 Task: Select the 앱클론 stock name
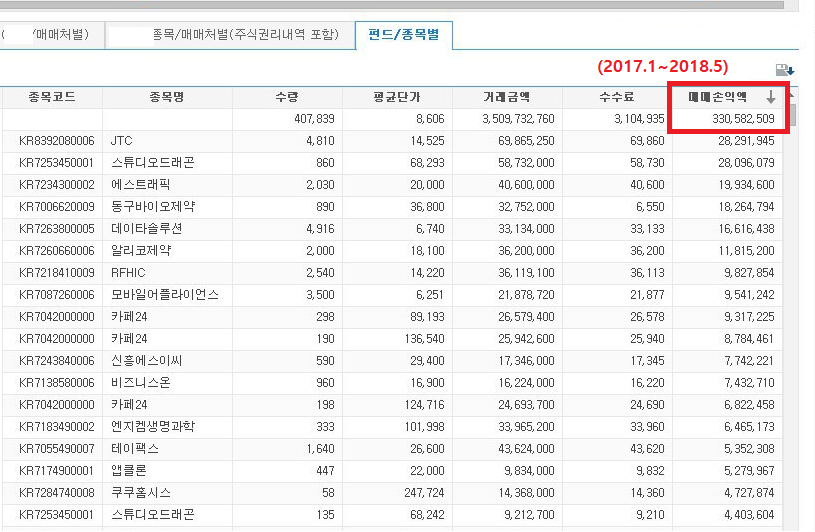(x=128, y=471)
